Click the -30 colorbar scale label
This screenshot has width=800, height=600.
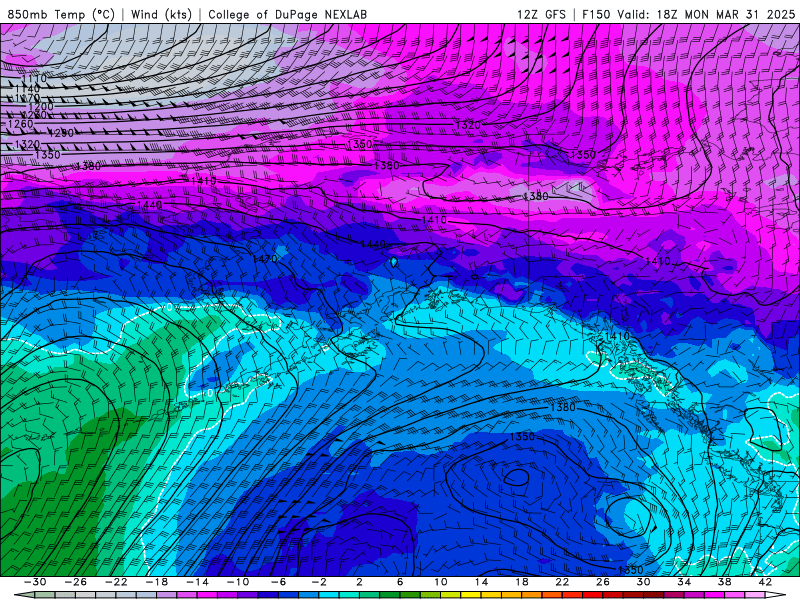tap(35, 582)
